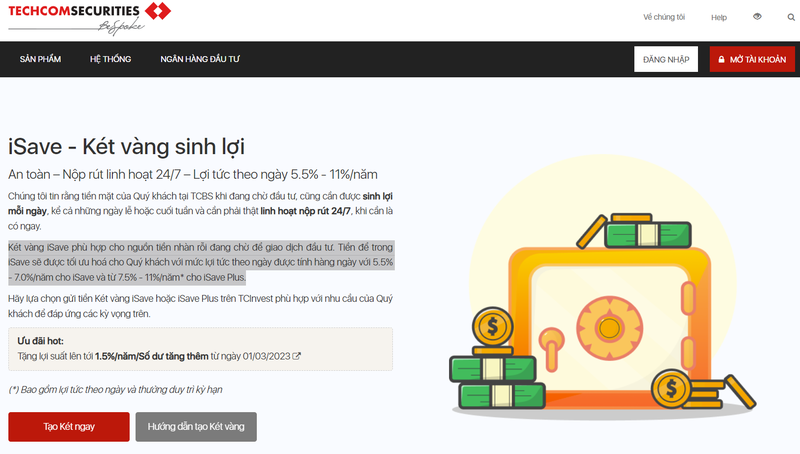The image size is (800, 454).
Task: Click the padlock icon on Mở Tài Khoản
Action: (x=721, y=60)
